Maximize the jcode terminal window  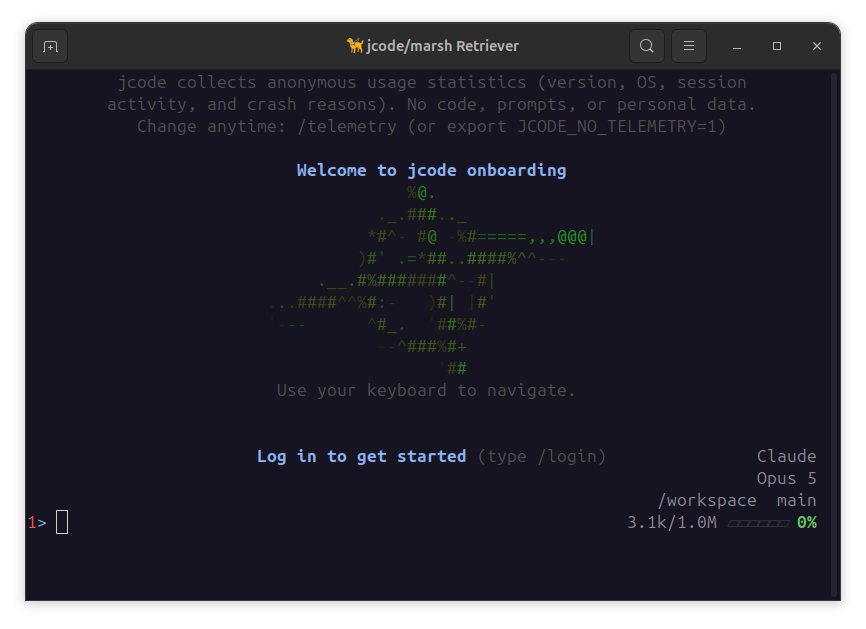pyautogui.click(x=777, y=46)
